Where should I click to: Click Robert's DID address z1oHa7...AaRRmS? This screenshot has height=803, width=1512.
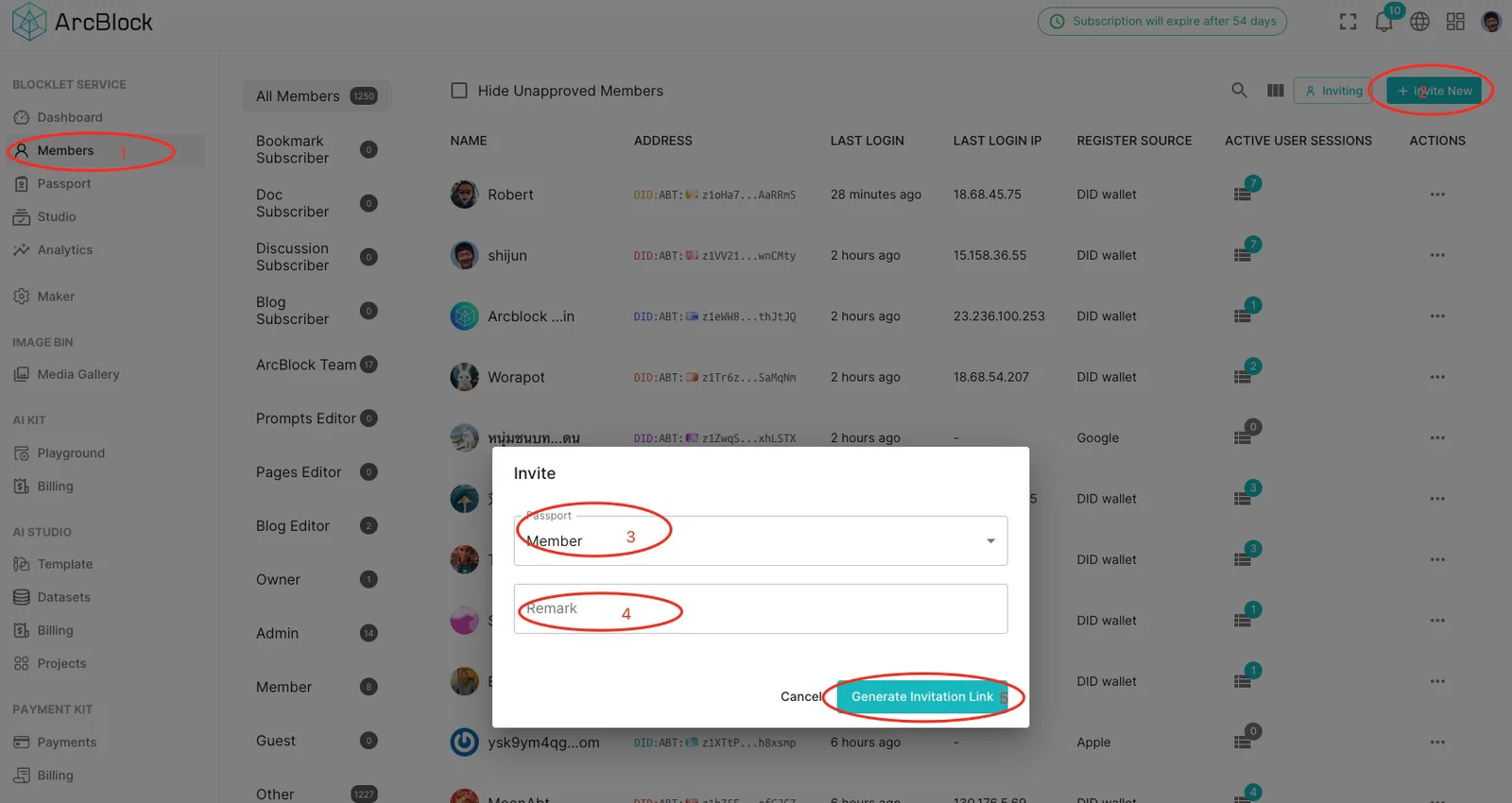pos(714,195)
